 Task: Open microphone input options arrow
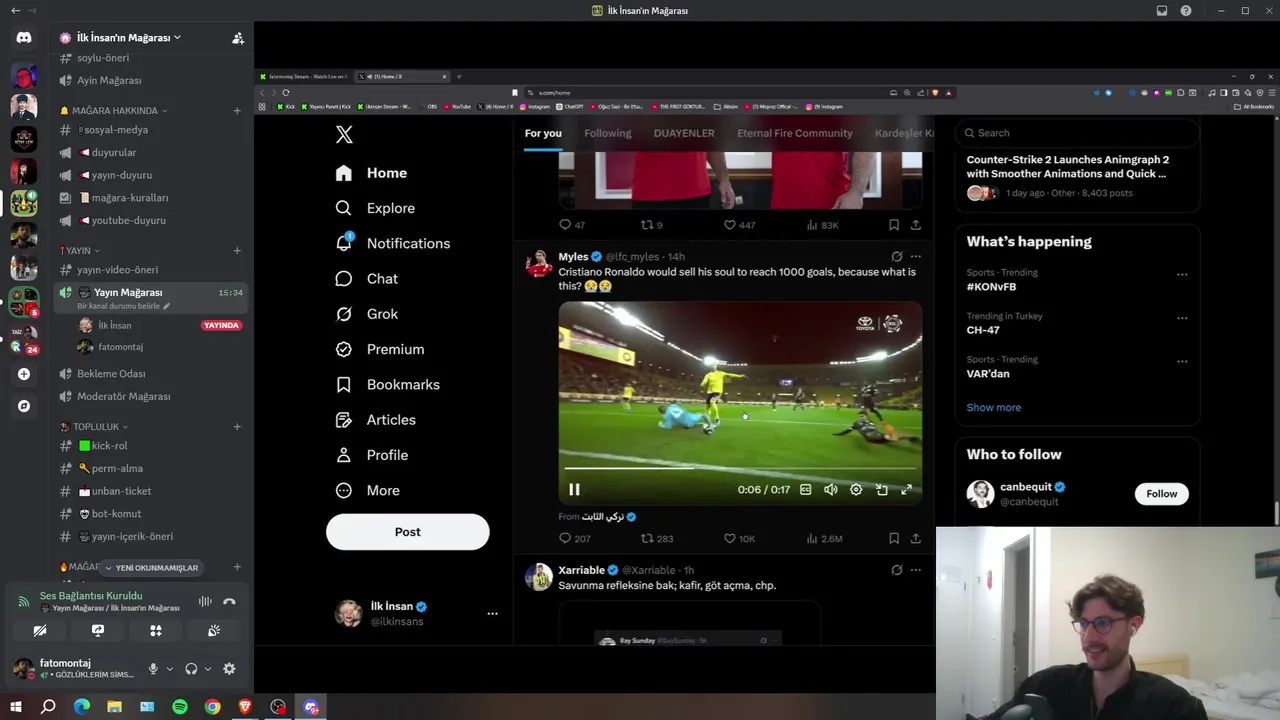pyautogui.click(x=169, y=669)
